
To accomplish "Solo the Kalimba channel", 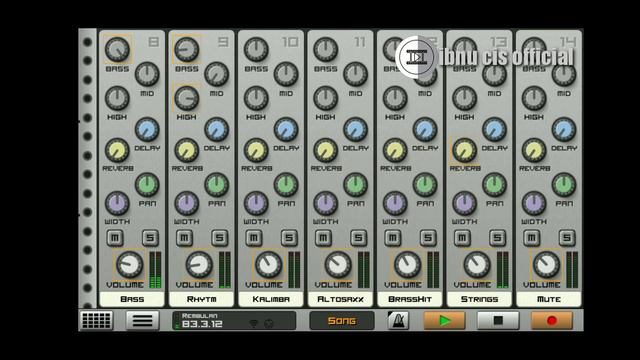I will (x=289, y=238).
